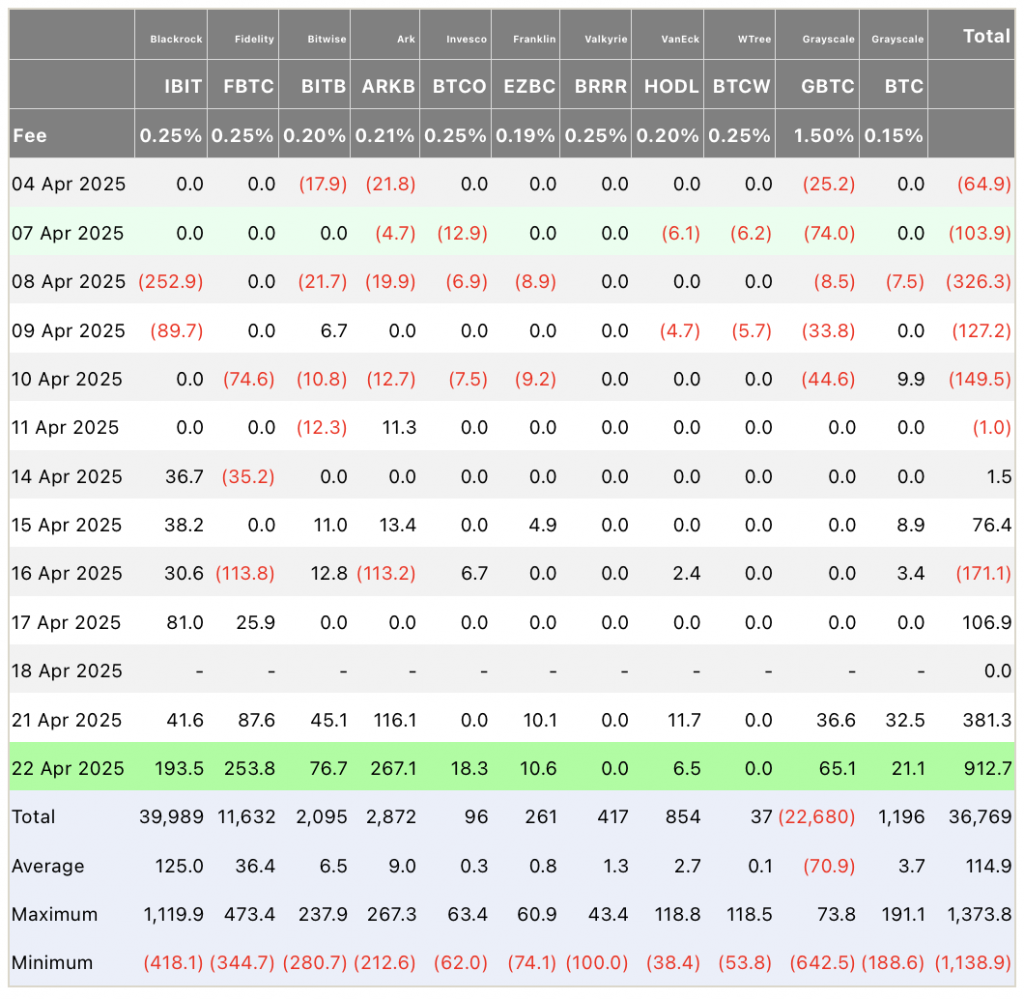
Task: Click the BTCW ticker header
Action: (742, 86)
